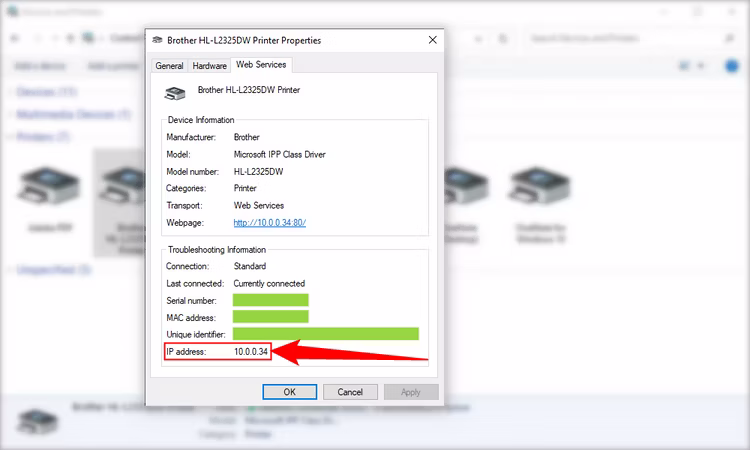Click the Microsoft IPP Class Driver model text
Image resolution: width=750 pixels, height=450 pixels.
coord(279,154)
